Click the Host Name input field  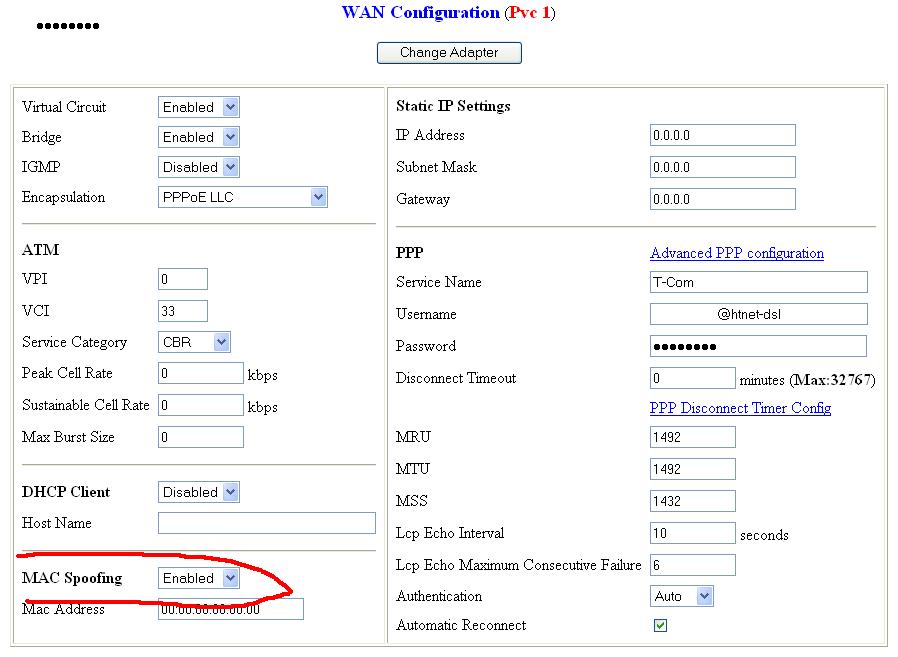pyautogui.click(x=267, y=523)
